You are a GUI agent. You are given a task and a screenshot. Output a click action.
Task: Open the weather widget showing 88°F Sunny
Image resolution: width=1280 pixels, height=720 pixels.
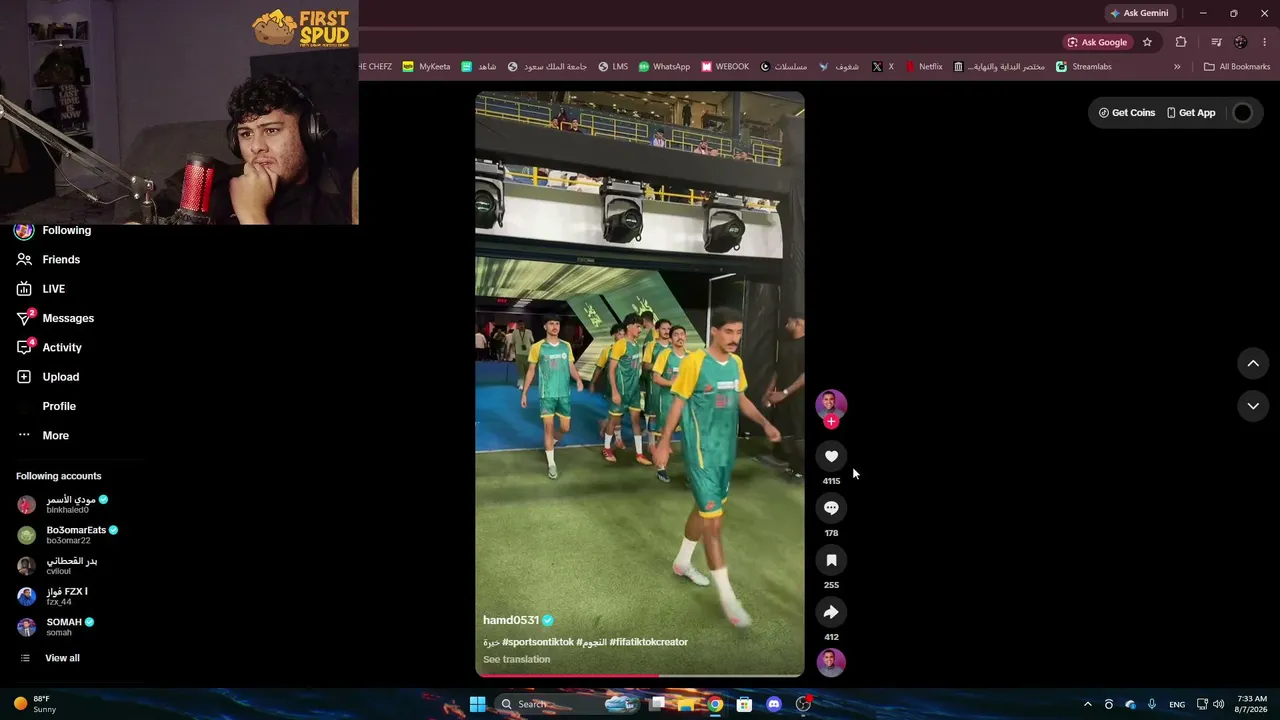(x=34, y=704)
